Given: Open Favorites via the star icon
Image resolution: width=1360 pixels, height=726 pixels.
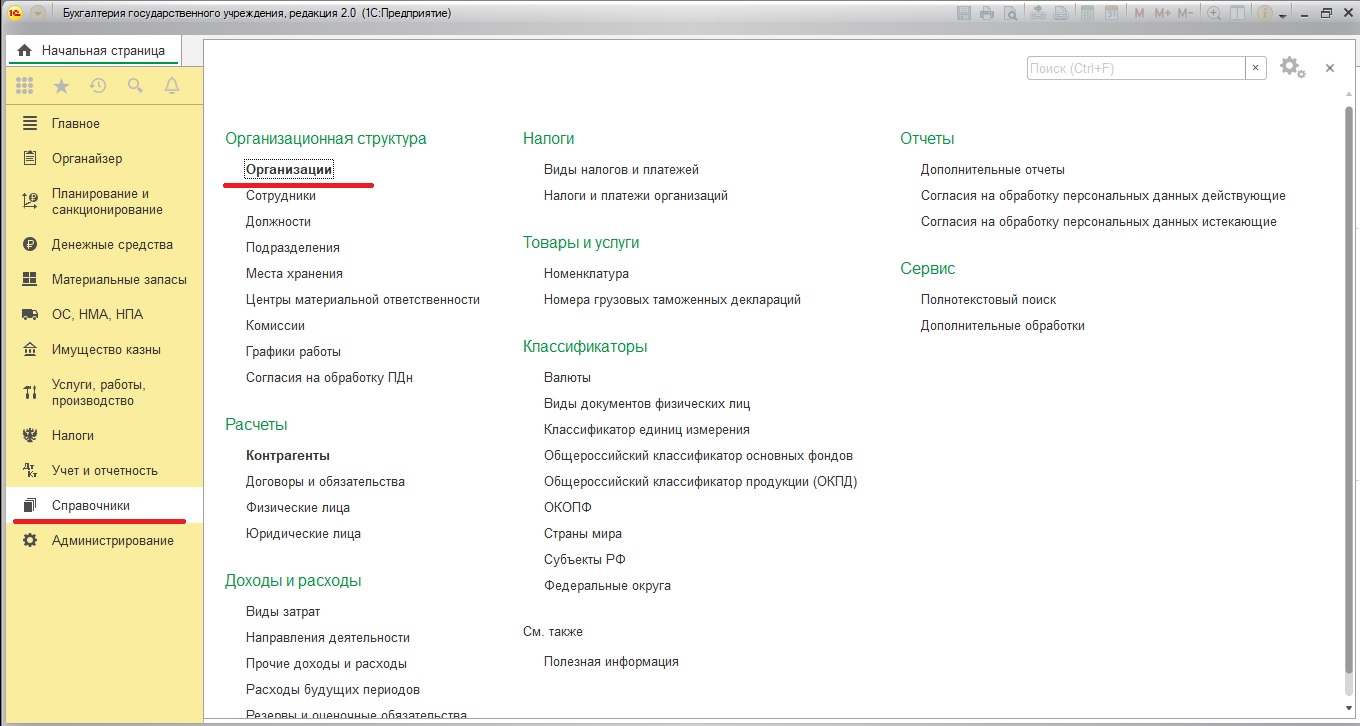Looking at the screenshot, I should (x=61, y=86).
